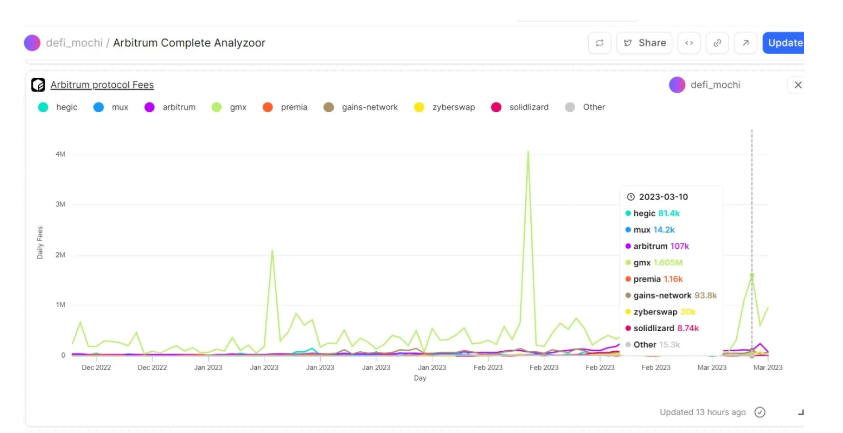This screenshot has height=433, width=843.
Task: Click the blue Update button
Action: [784, 43]
